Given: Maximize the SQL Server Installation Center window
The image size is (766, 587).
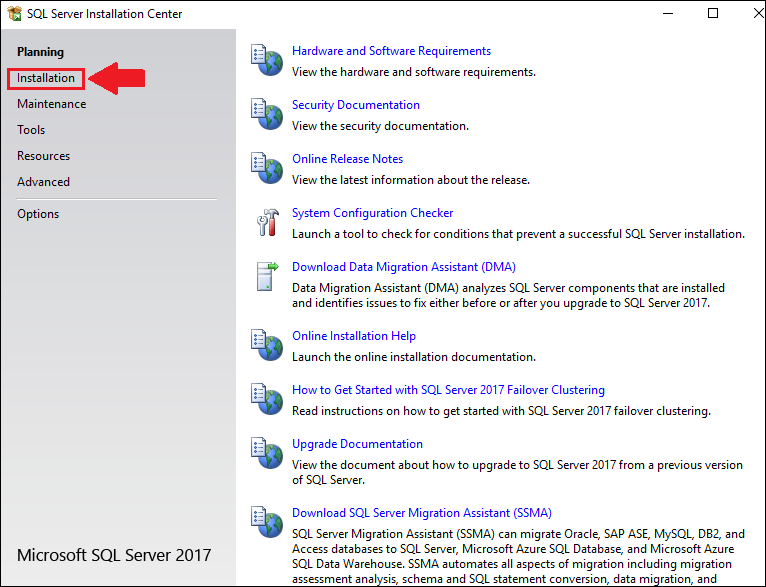Looking at the screenshot, I should click(x=713, y=13).
